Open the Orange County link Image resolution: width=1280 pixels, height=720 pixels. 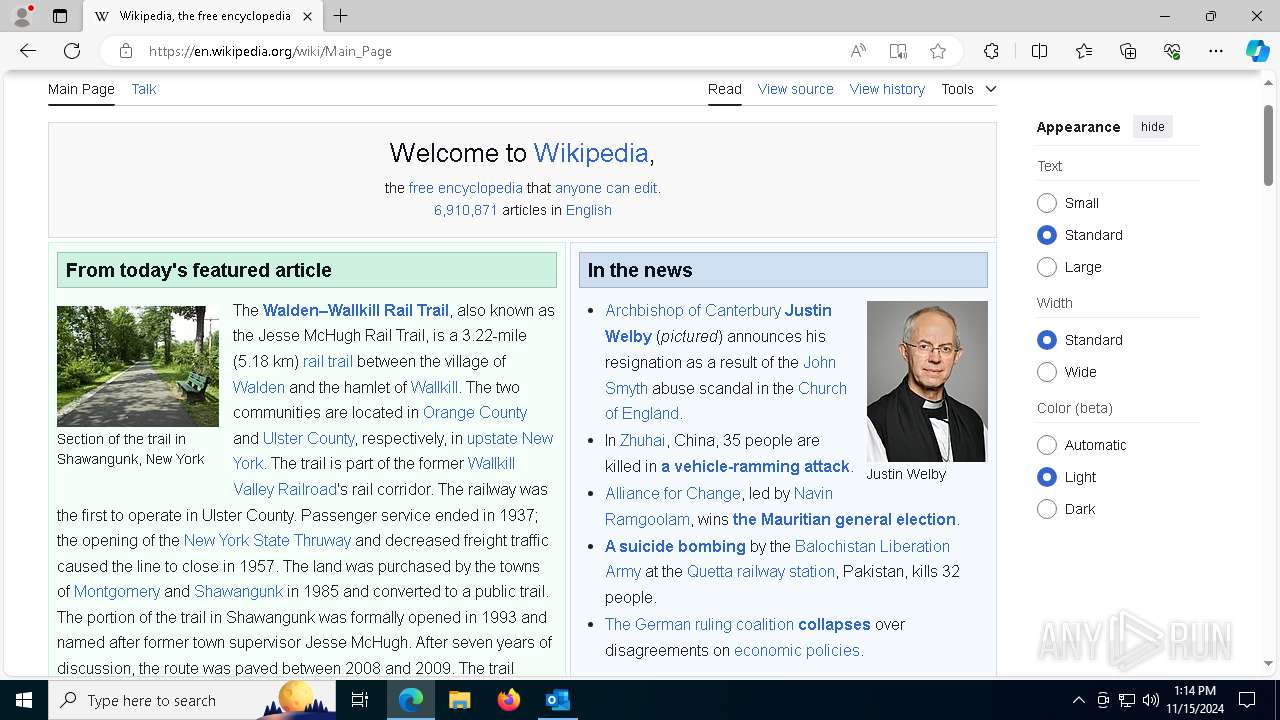(x=475, y=412)
